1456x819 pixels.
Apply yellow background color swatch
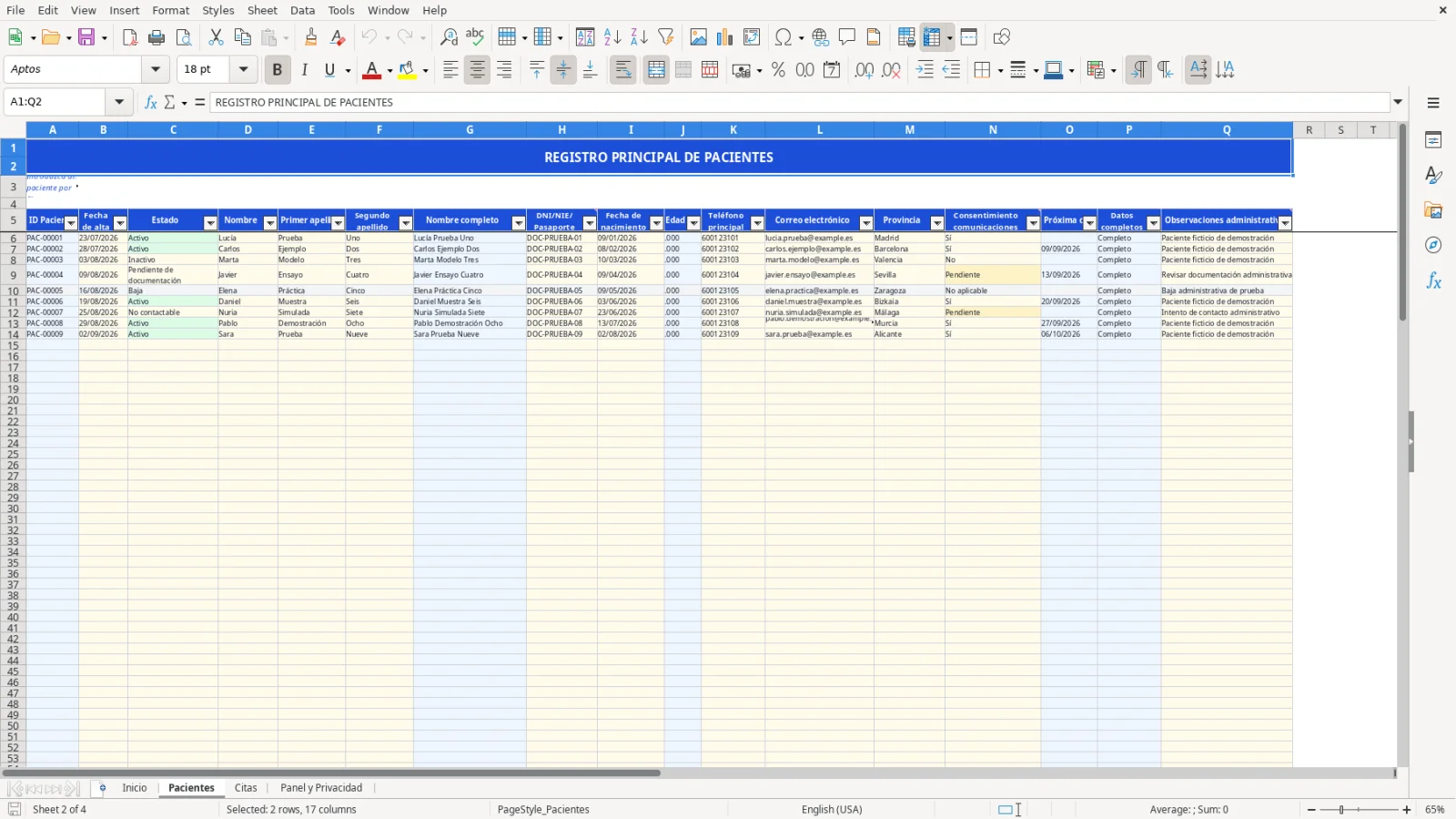tap(407, 70)
